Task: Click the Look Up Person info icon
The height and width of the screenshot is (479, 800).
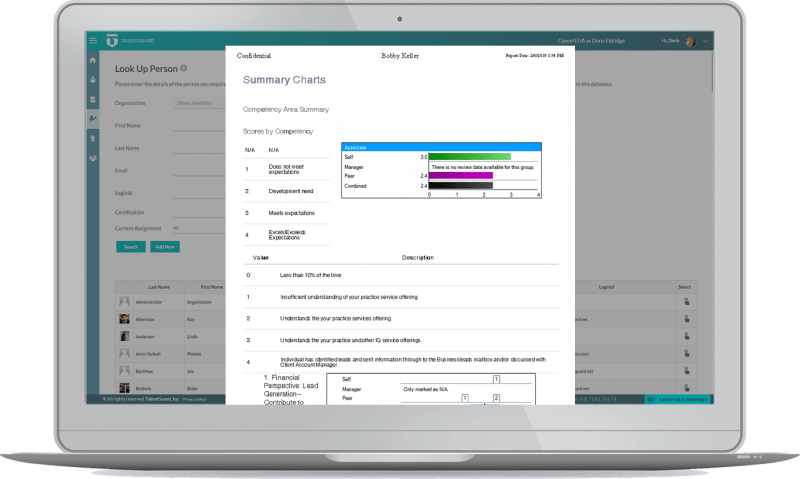Action: coord(184,69)
